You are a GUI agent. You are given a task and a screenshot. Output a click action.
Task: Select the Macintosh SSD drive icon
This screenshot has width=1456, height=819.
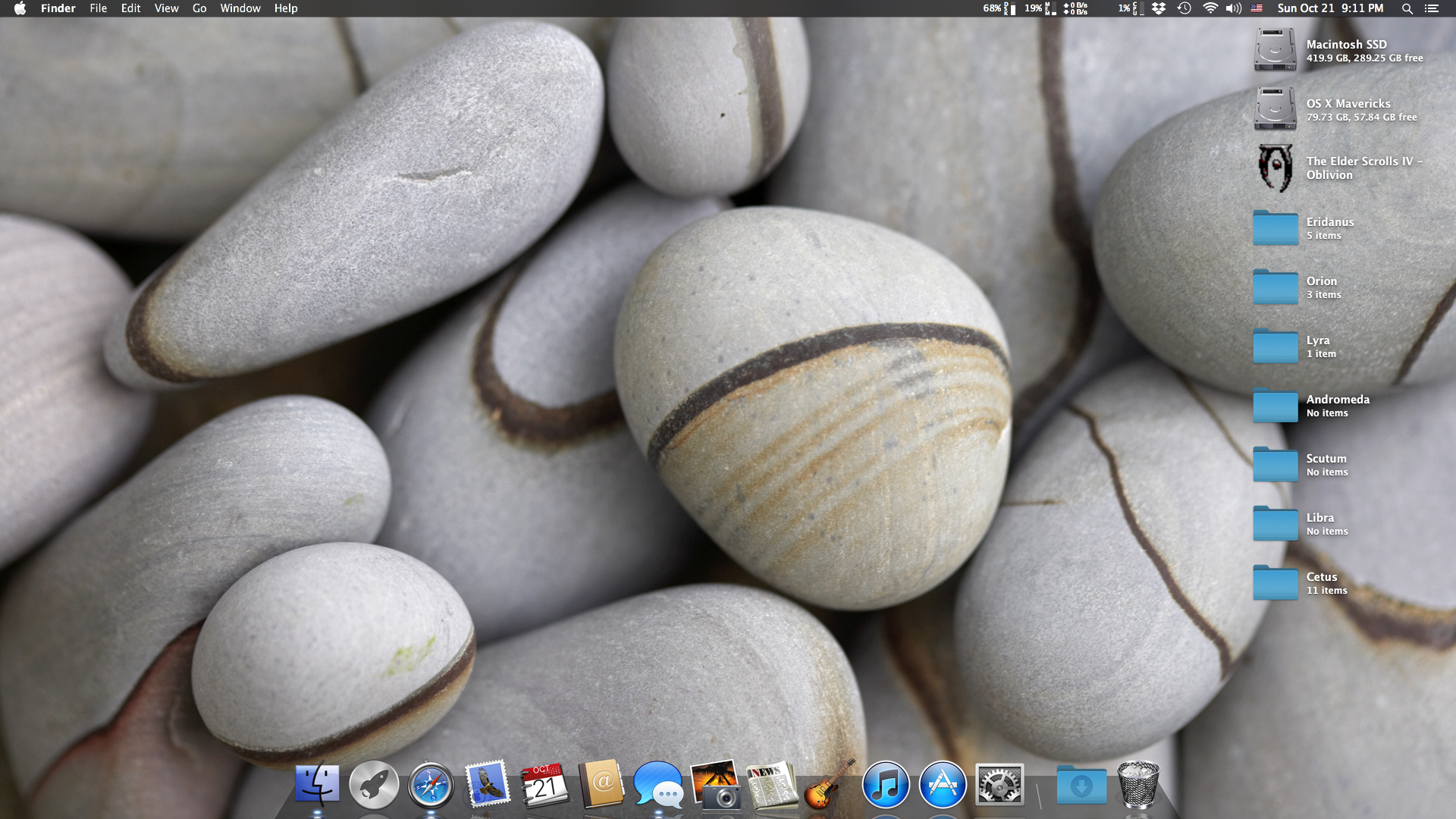[1275, 50]
